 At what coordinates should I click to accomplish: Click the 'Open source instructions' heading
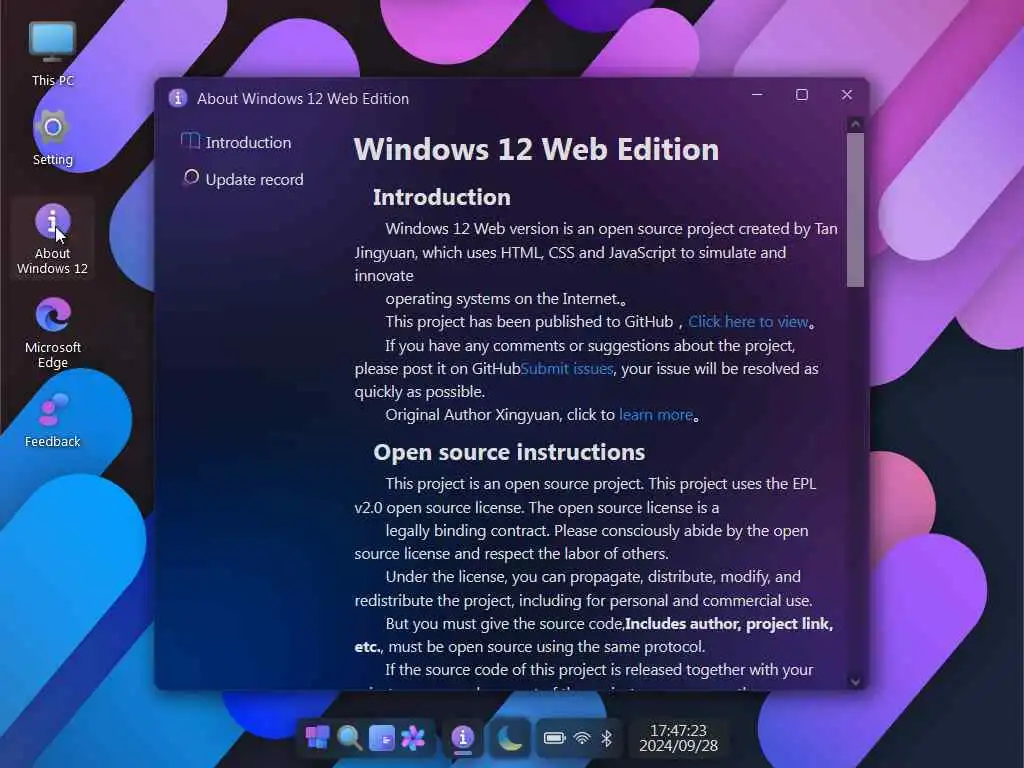click(x=509, y=452)
